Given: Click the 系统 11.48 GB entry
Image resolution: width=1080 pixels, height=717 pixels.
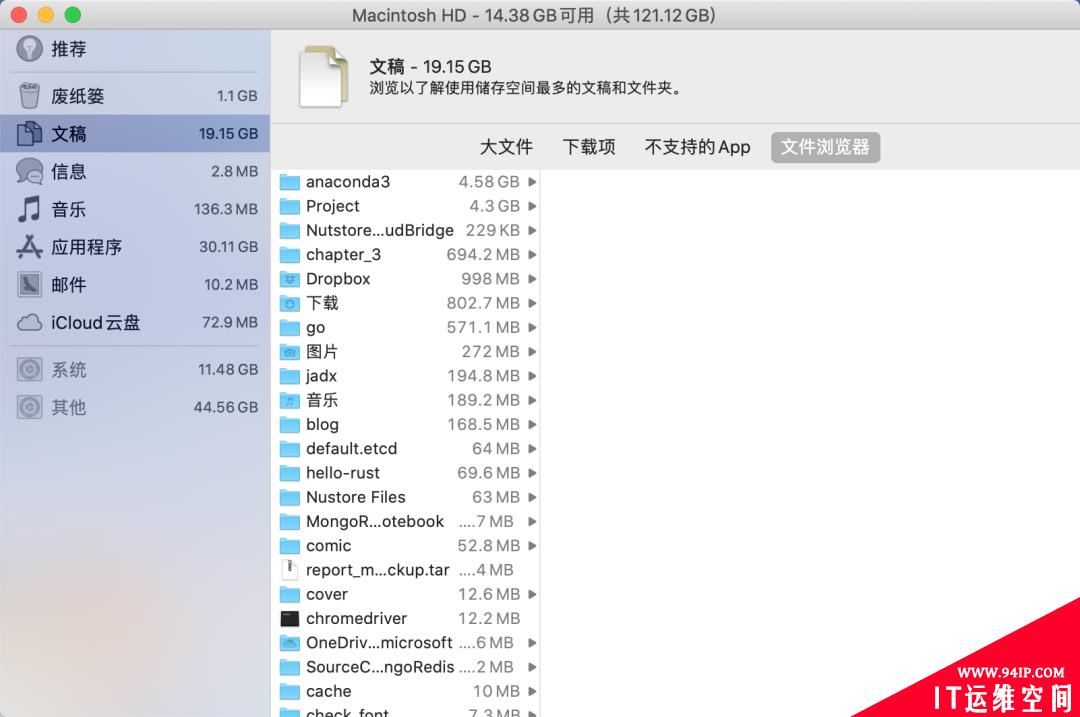Looking at the screenshot, I should 135,370.
